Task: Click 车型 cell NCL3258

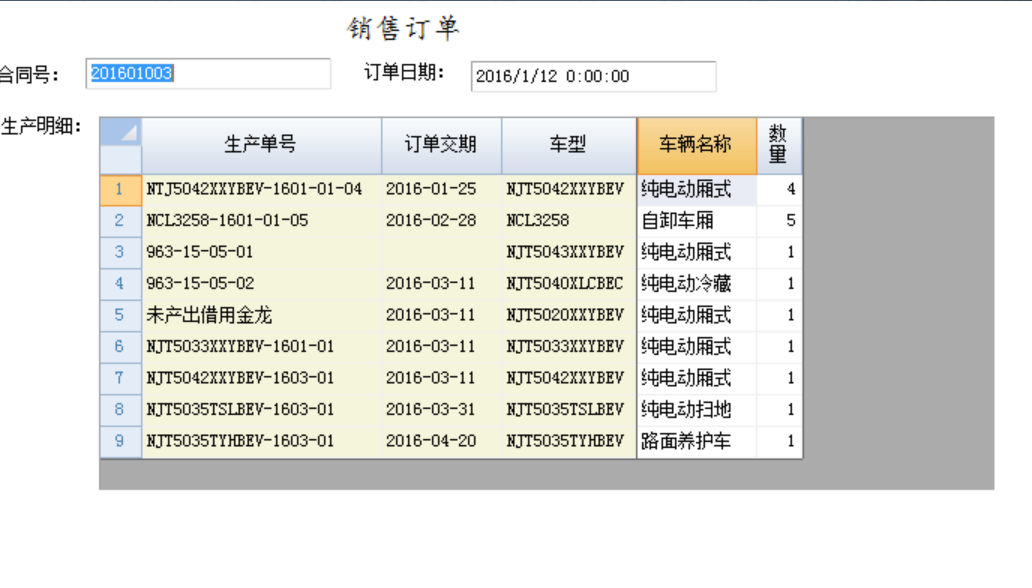Action: (x=569, y=221)
